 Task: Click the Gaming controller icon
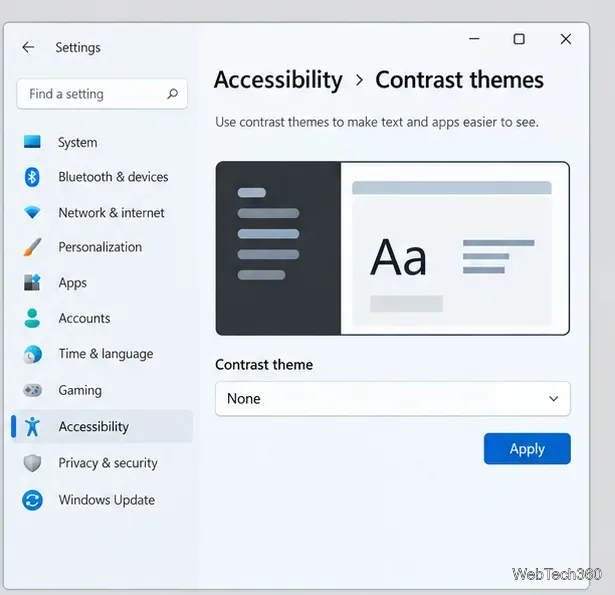coord(32,390)
